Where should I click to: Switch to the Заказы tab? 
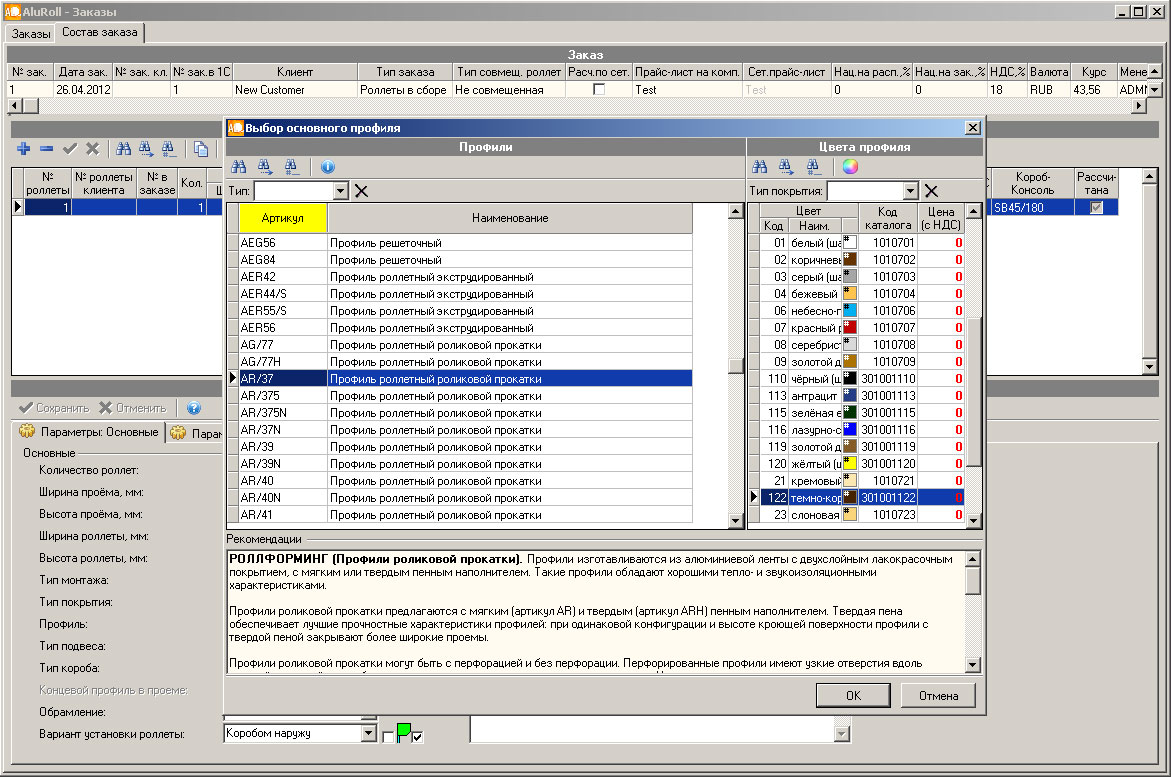coord(31,33)
